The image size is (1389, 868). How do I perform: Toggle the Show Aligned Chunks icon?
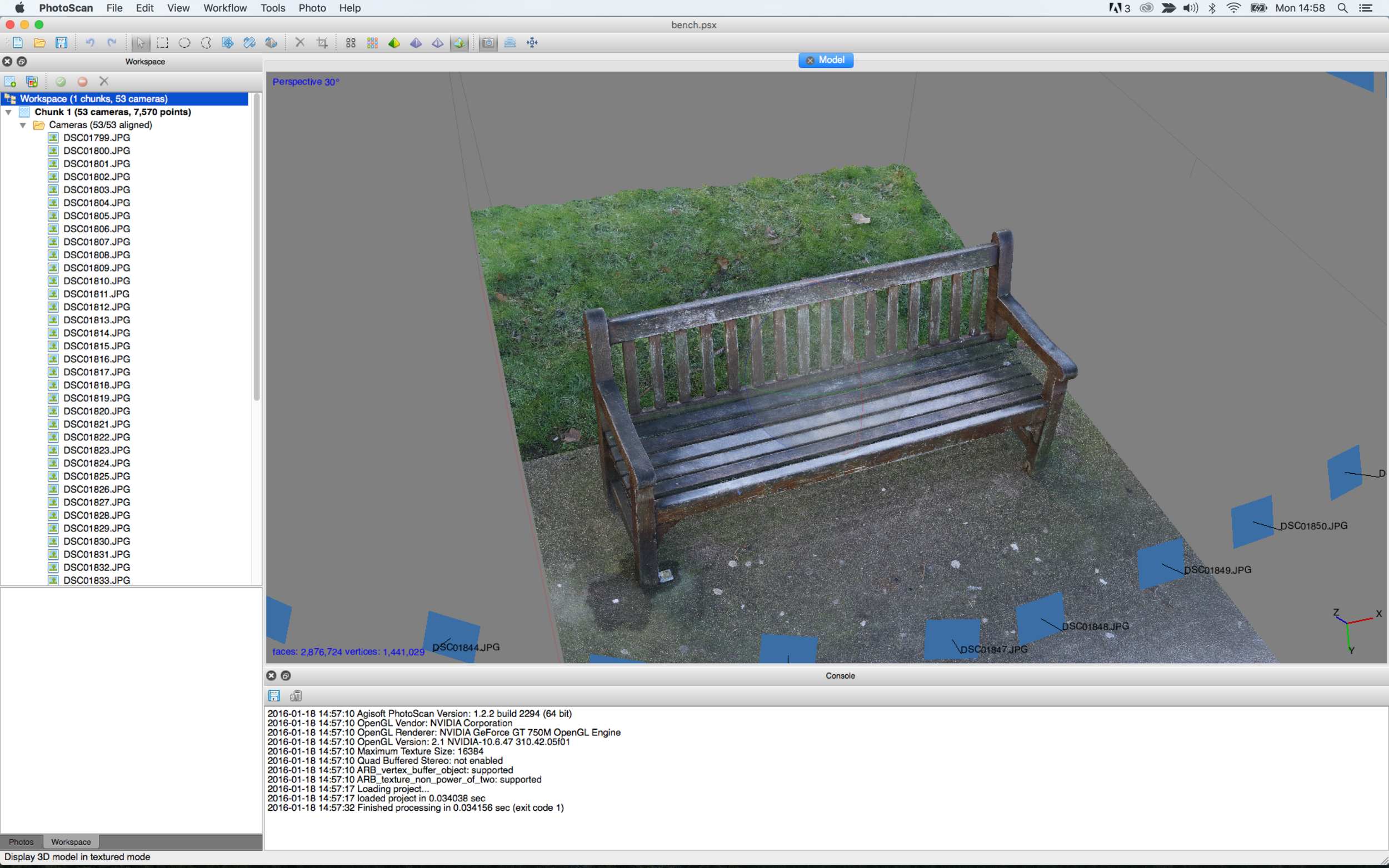point(510,42)
